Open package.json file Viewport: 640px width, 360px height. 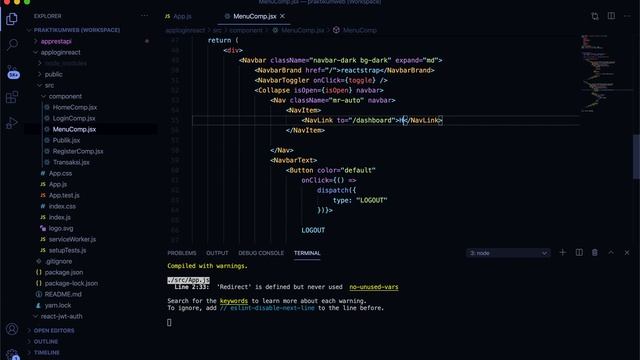pos(64,273)
